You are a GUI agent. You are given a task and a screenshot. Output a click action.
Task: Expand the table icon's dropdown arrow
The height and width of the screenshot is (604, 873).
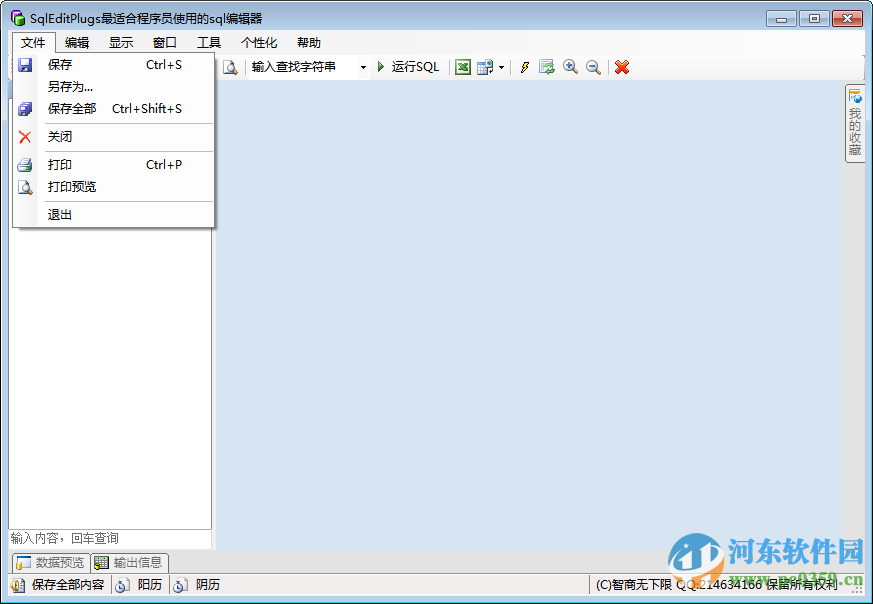500,67
